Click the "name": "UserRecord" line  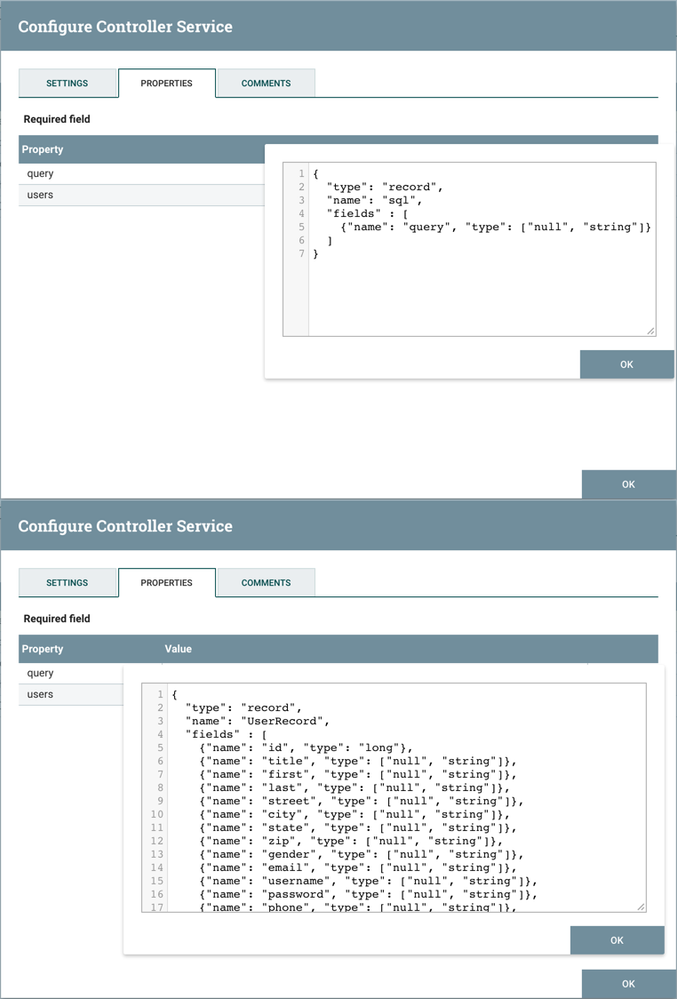[x=257, y=721]
